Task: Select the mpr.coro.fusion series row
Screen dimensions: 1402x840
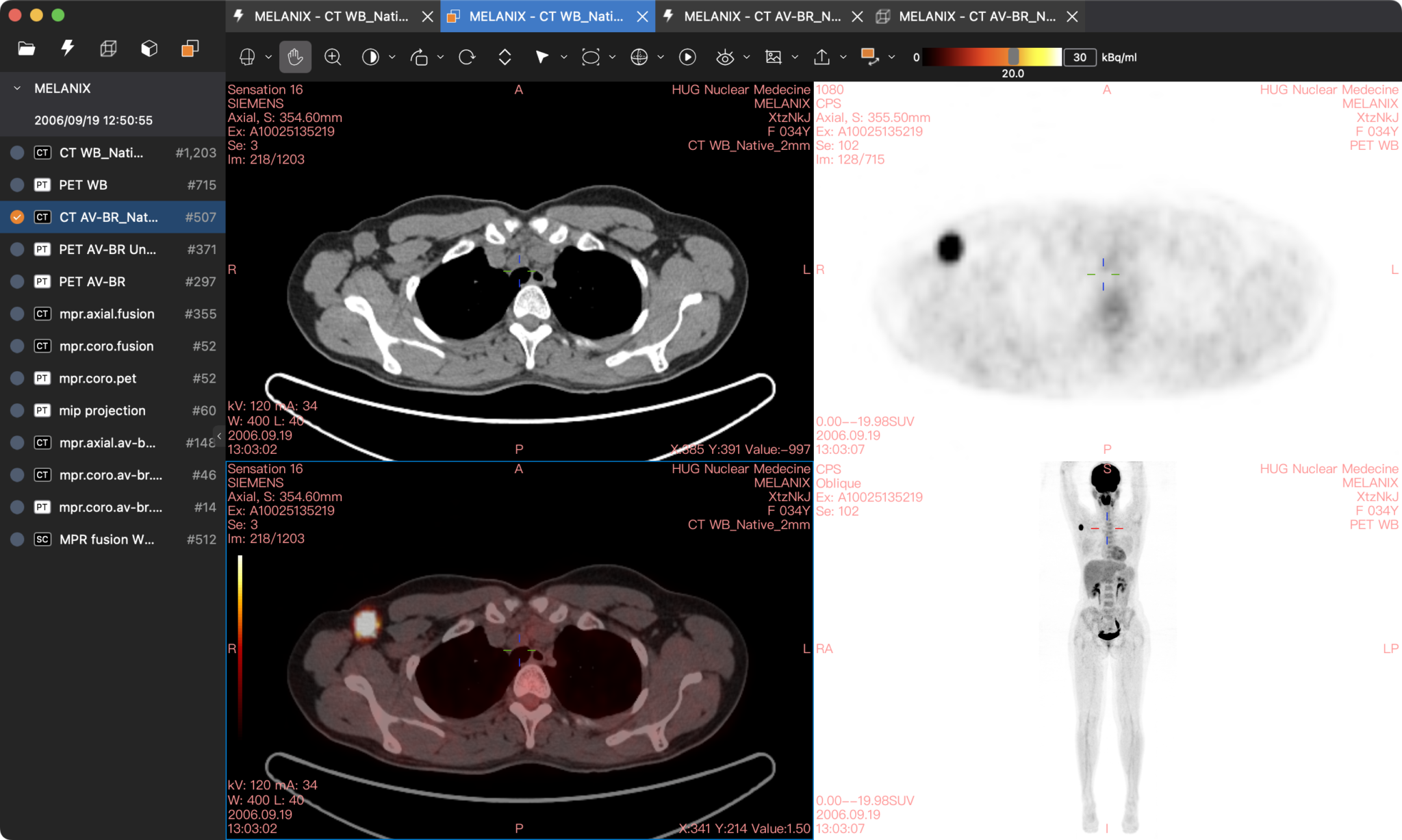Action: (106, 346)
